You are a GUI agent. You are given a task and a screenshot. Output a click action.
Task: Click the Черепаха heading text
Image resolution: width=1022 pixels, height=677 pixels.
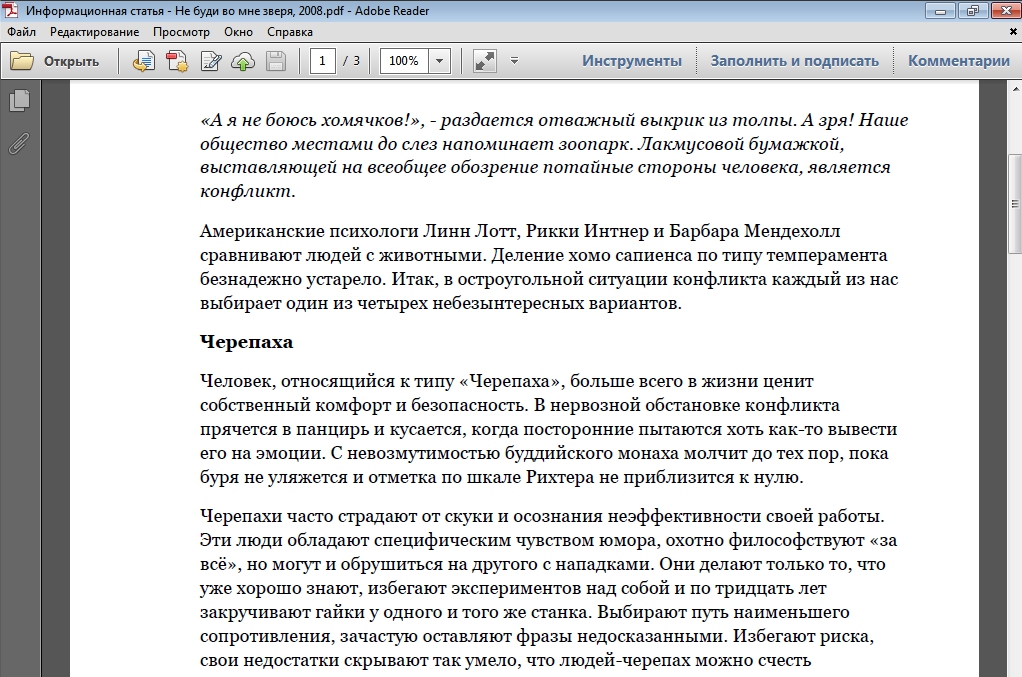coord(246,342)
